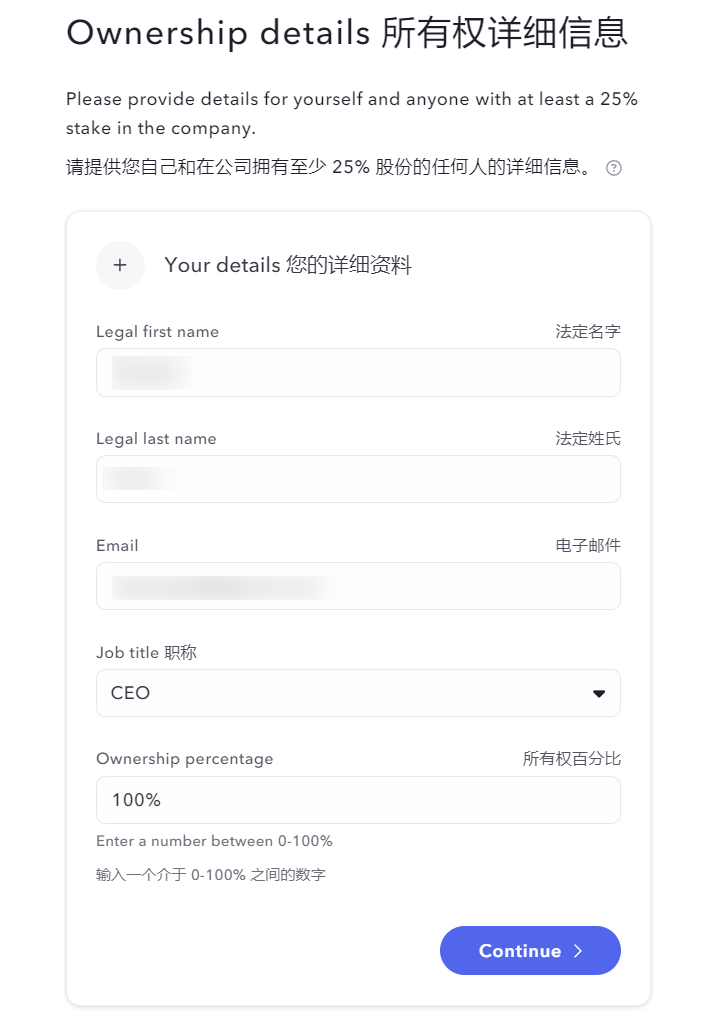Click the 电子邮件 Chinese label
The image size is (717, 1020).
click(x=588, y=546)
